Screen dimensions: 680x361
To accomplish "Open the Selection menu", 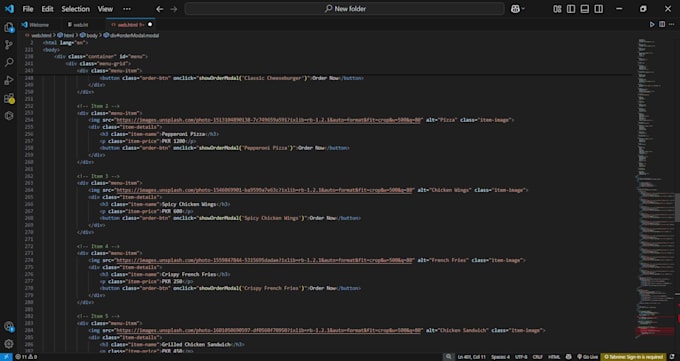I will coord(75,9).
